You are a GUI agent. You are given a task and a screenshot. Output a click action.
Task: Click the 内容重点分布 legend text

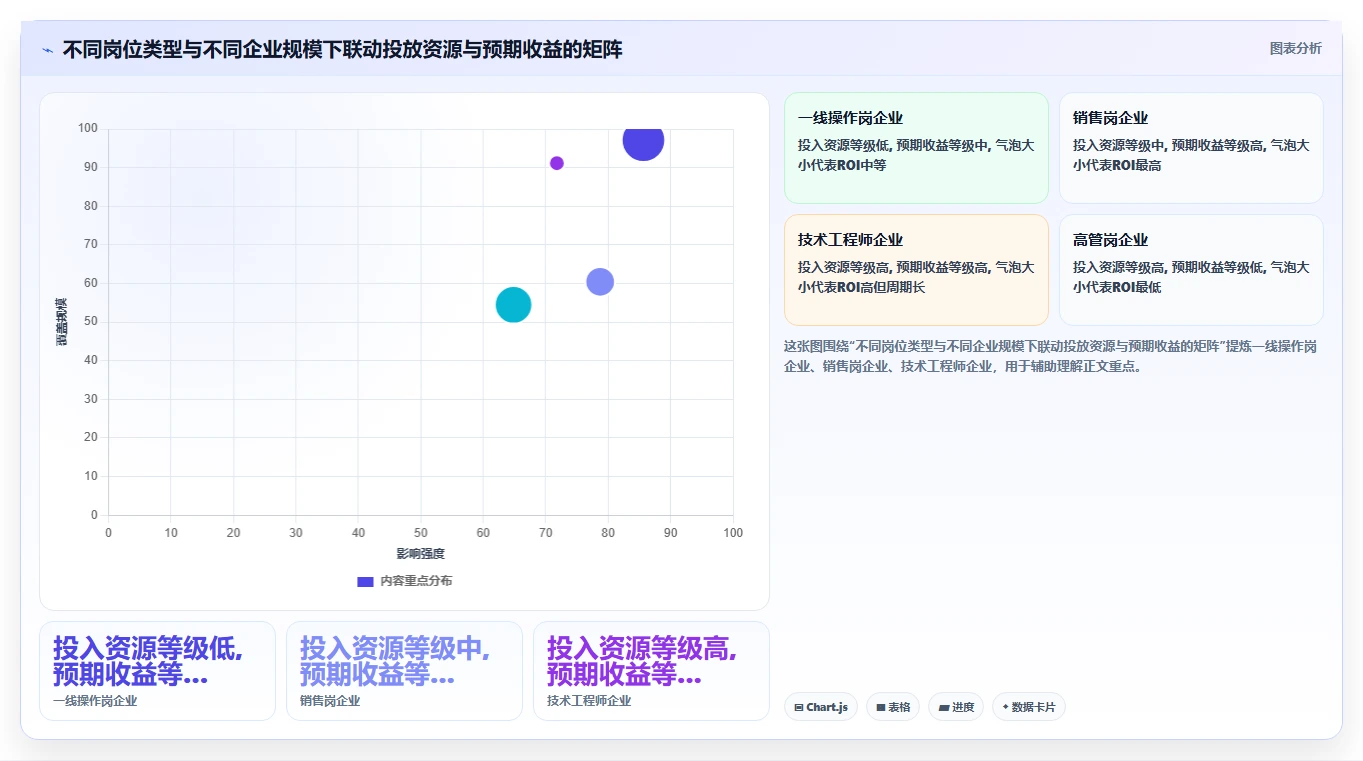(x=416, y=581)
